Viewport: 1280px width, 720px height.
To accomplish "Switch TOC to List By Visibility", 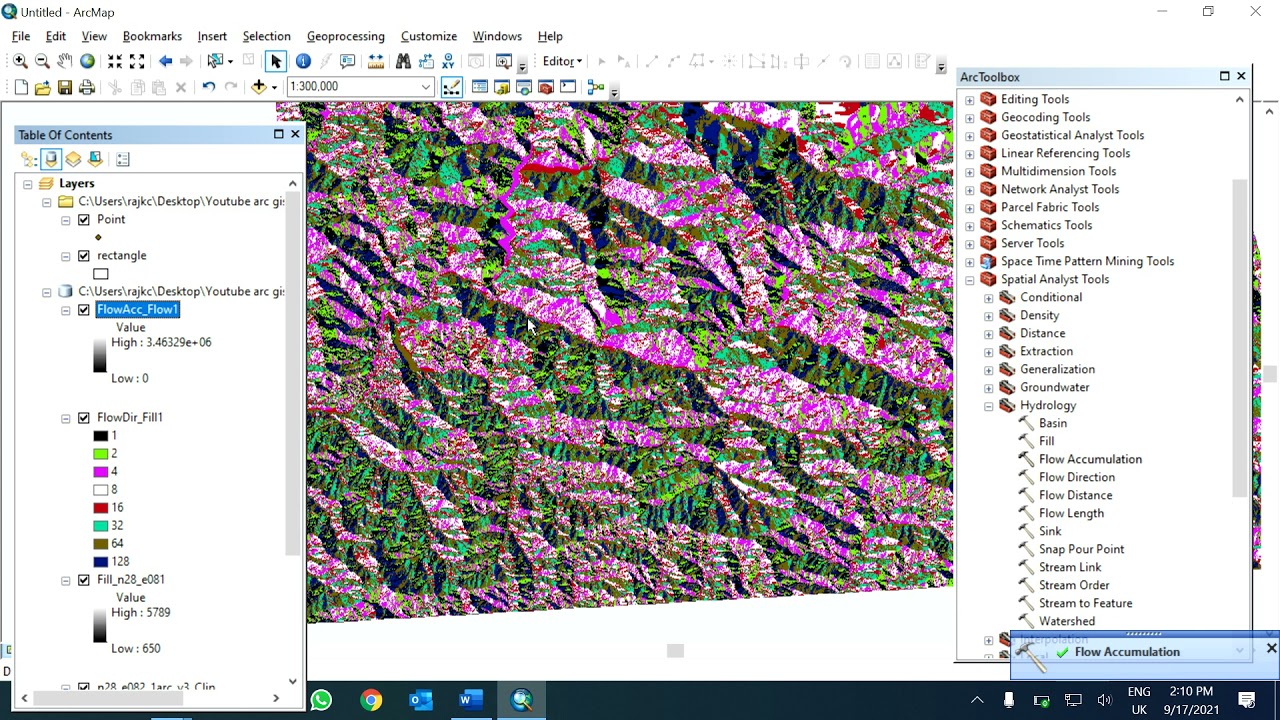I will [x=73, y=159].
